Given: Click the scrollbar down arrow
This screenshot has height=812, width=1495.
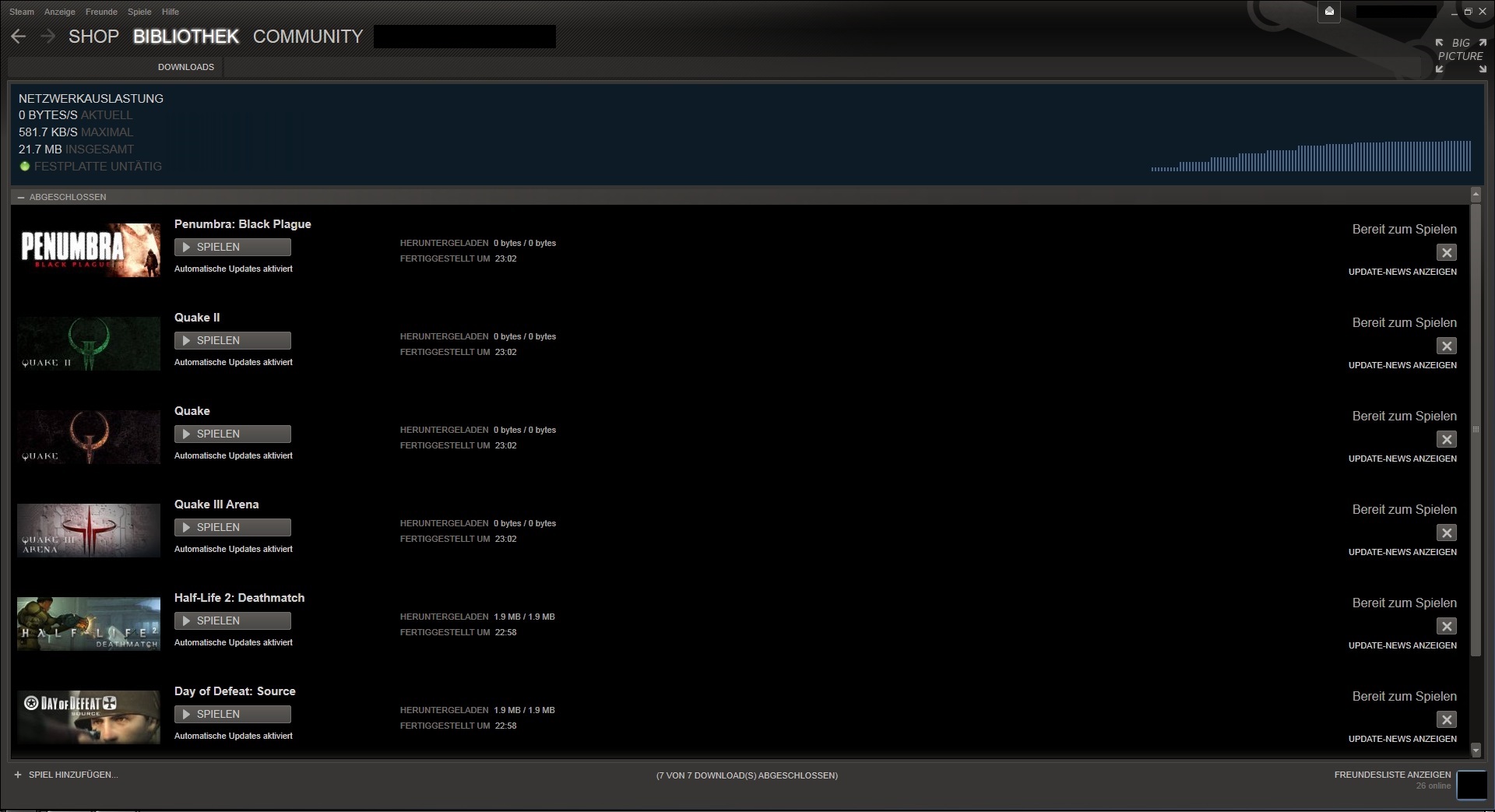Looking at the screenshot, I should tap(1476, 750).
